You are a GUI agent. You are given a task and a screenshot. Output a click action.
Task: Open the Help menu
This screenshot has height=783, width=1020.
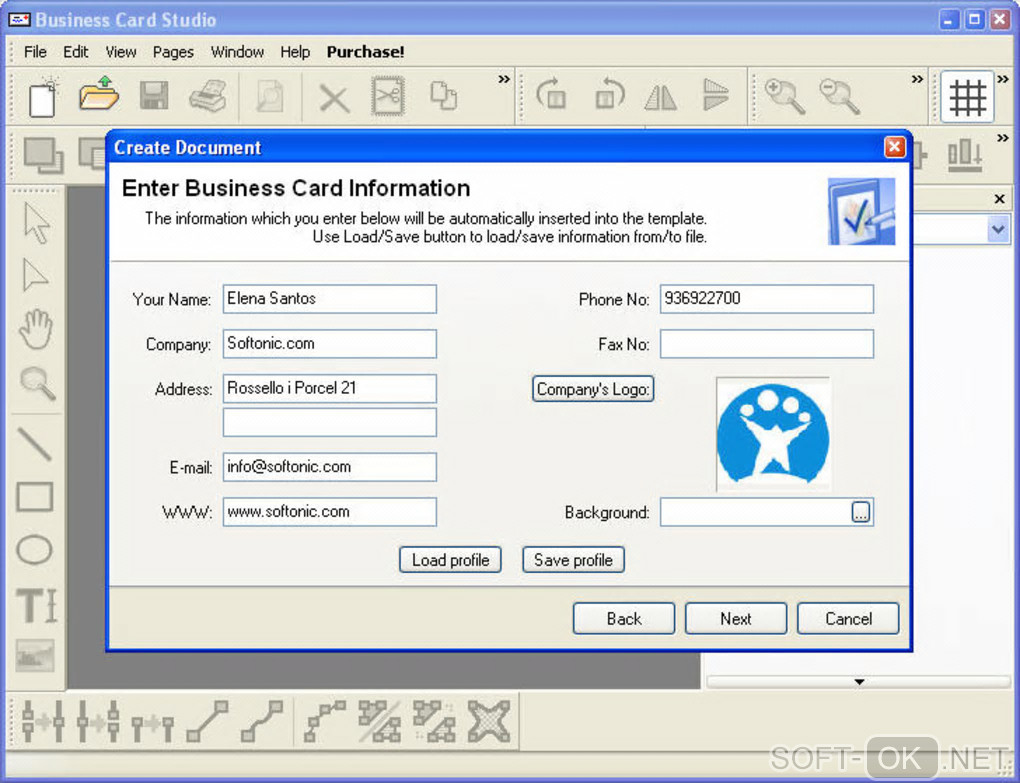(x=295, y=52)
